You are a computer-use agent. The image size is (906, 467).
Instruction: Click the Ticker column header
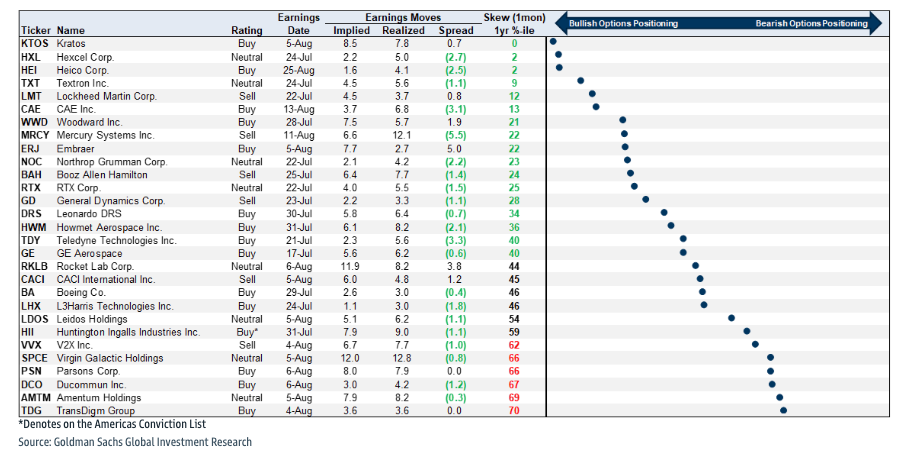point(34,31)
